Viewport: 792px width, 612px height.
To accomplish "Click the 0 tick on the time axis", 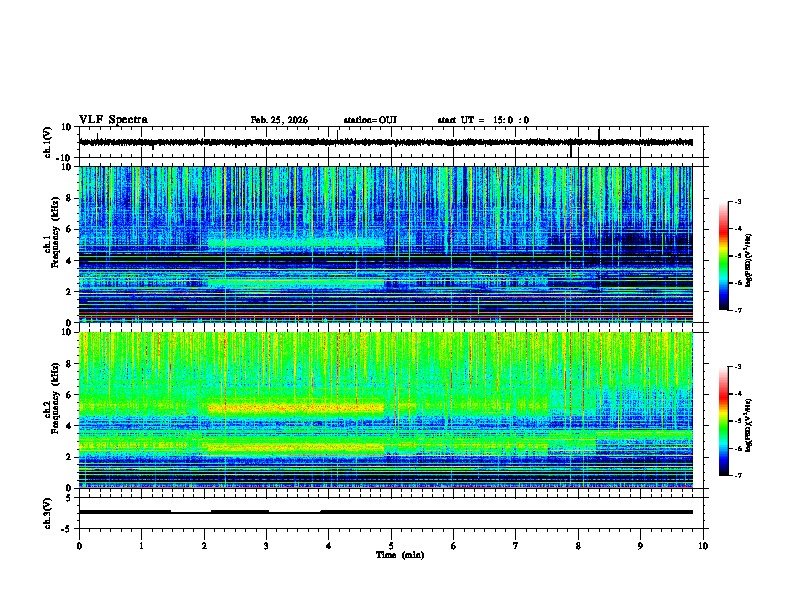I will (x=79, y=546).
